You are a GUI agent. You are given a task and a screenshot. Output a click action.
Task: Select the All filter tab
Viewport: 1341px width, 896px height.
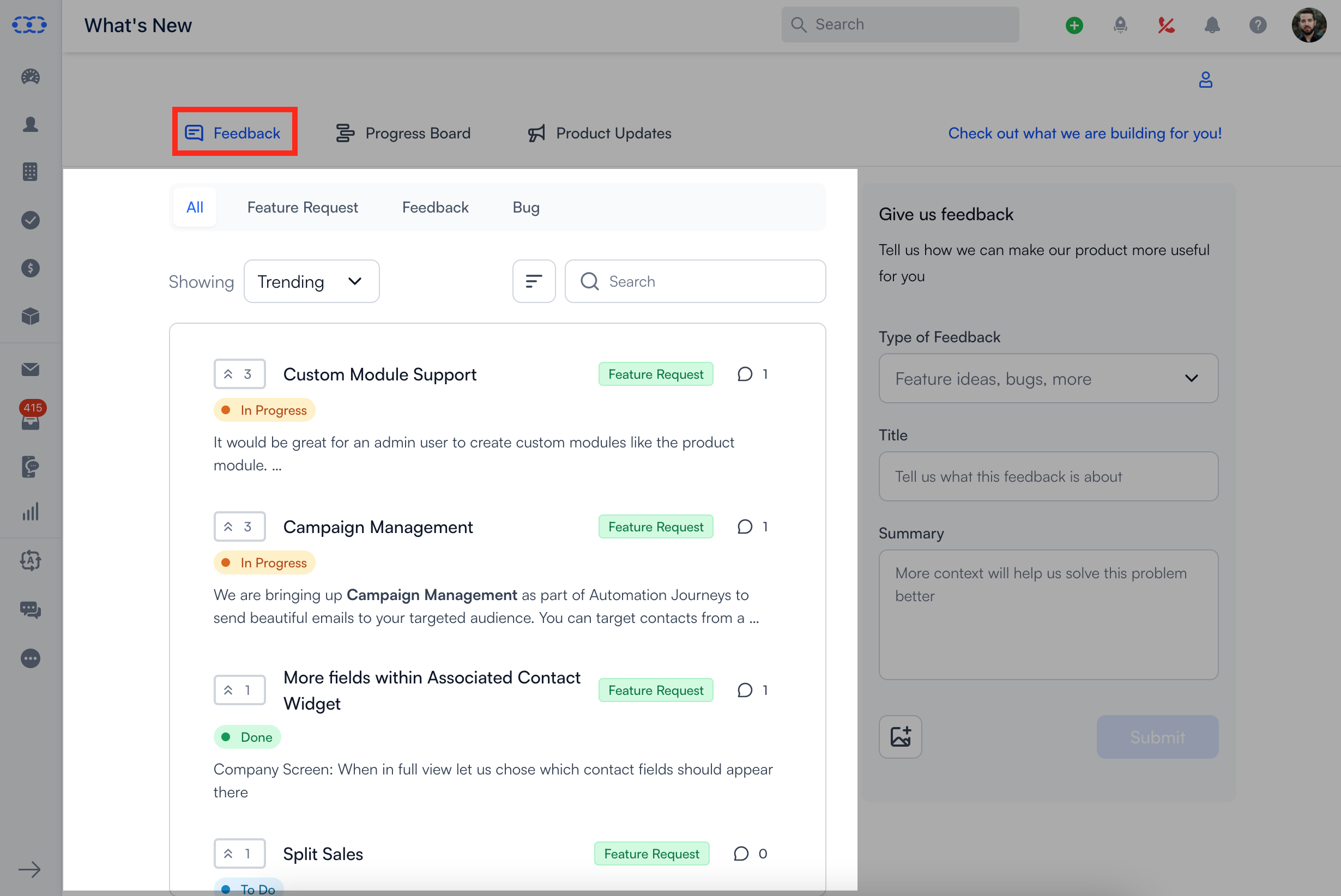coord(195,207)
